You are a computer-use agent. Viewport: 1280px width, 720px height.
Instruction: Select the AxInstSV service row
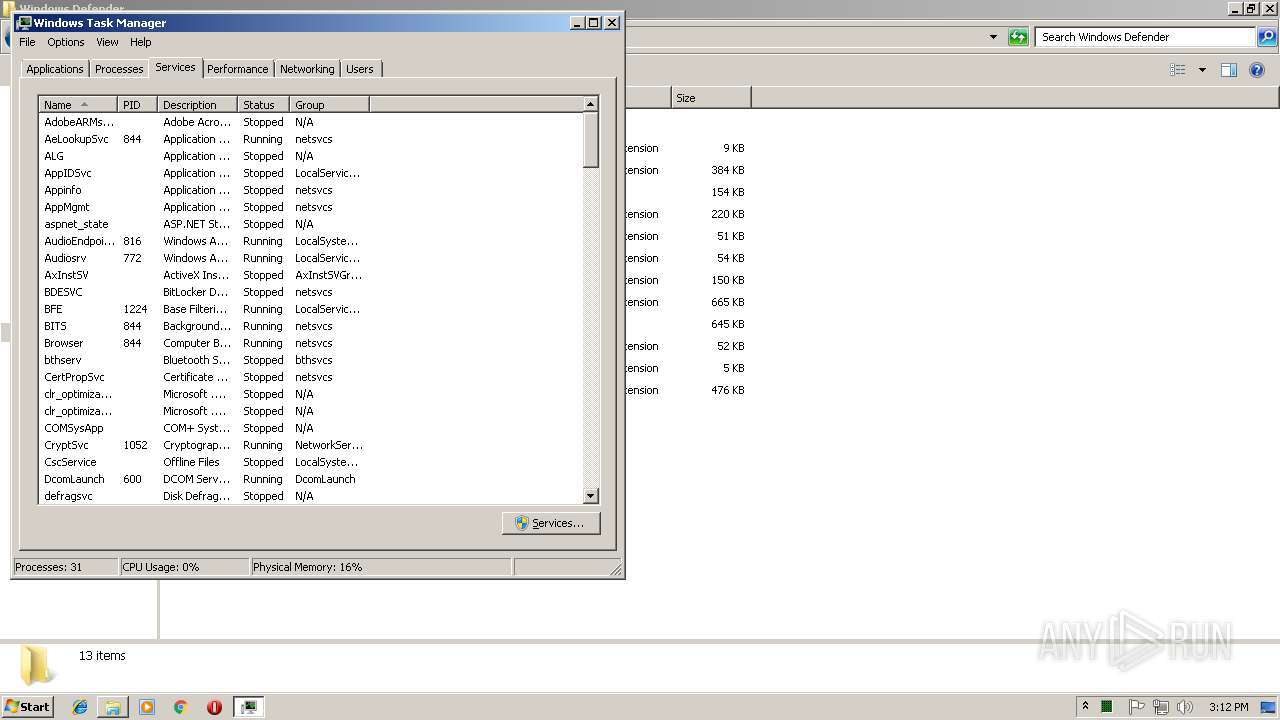[x=310, y=275]
